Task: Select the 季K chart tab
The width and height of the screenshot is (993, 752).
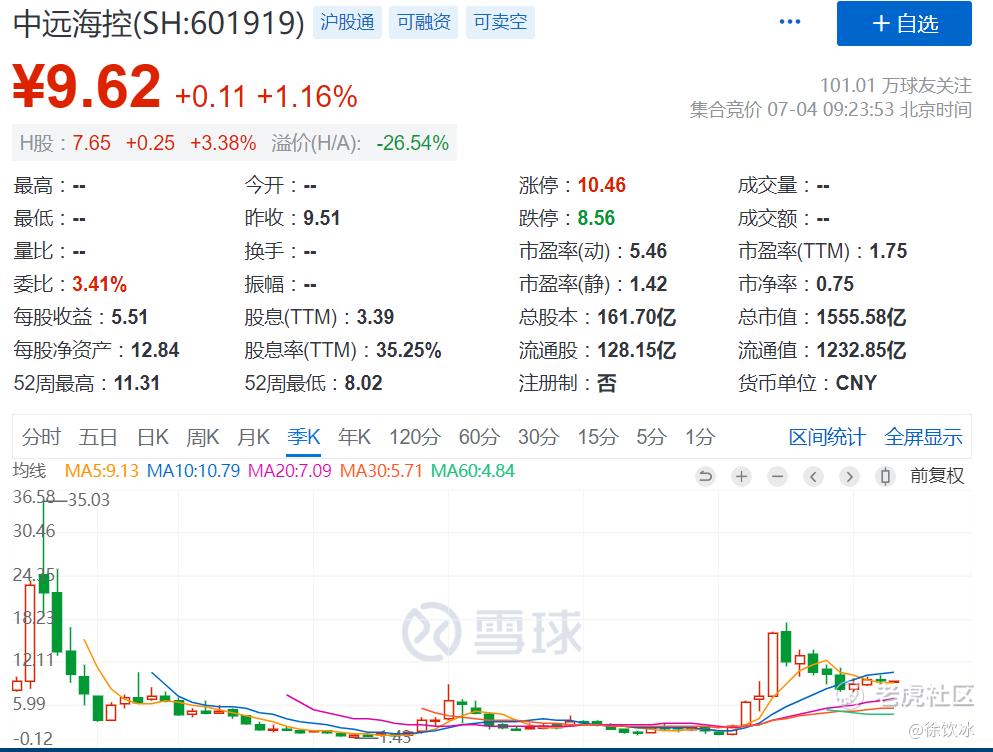Action: point(303,437)
